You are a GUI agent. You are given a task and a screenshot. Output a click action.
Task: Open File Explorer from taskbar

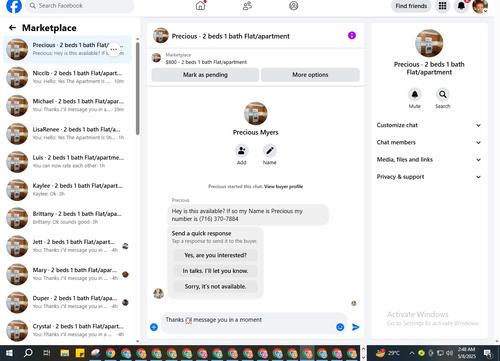[65, 353]
